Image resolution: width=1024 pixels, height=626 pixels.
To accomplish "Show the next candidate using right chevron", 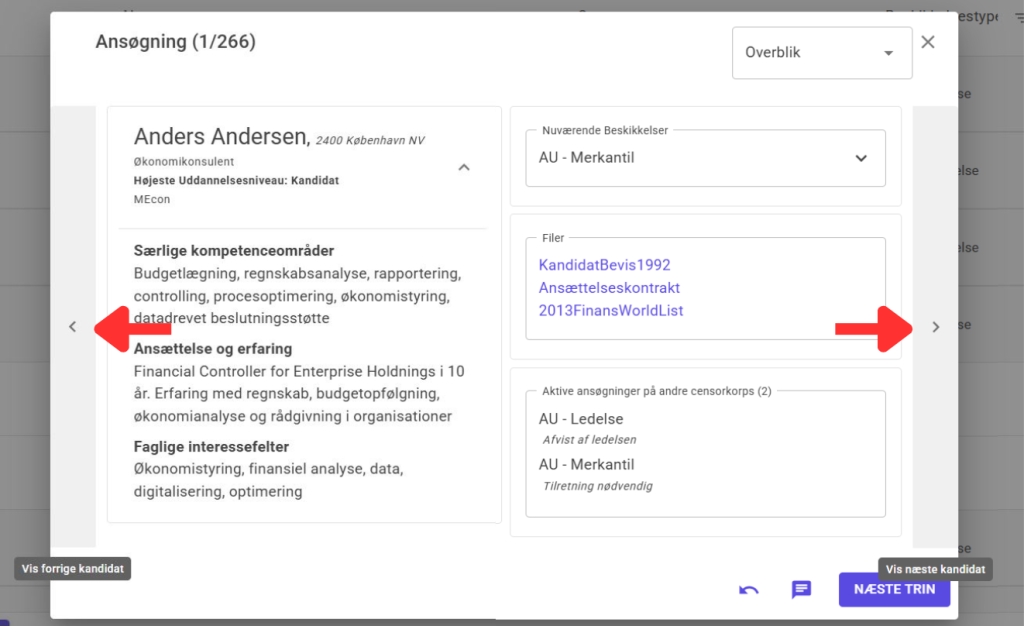I will [935, 327].
